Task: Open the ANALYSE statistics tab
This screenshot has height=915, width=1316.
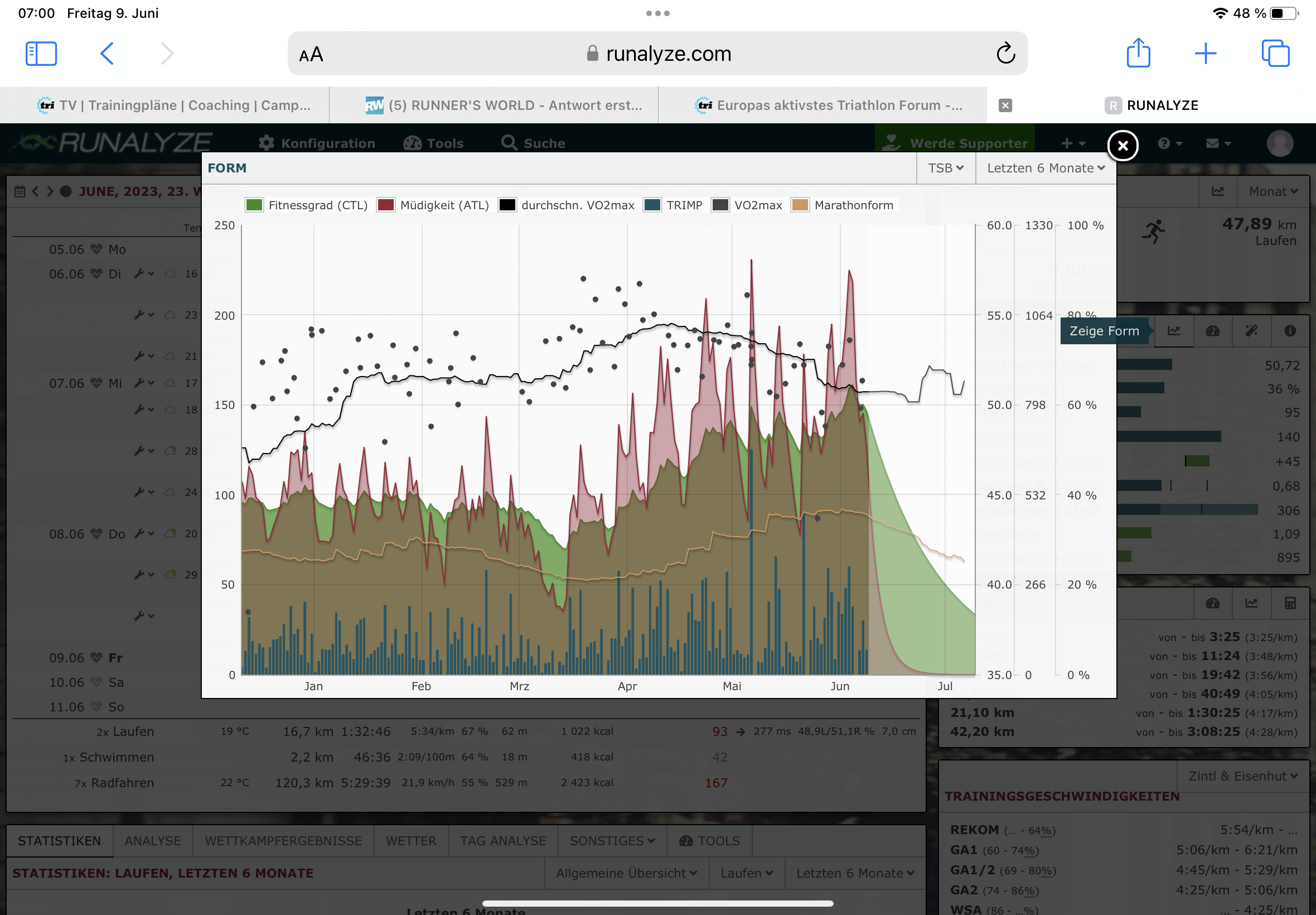Action: [x=152, y=840]
